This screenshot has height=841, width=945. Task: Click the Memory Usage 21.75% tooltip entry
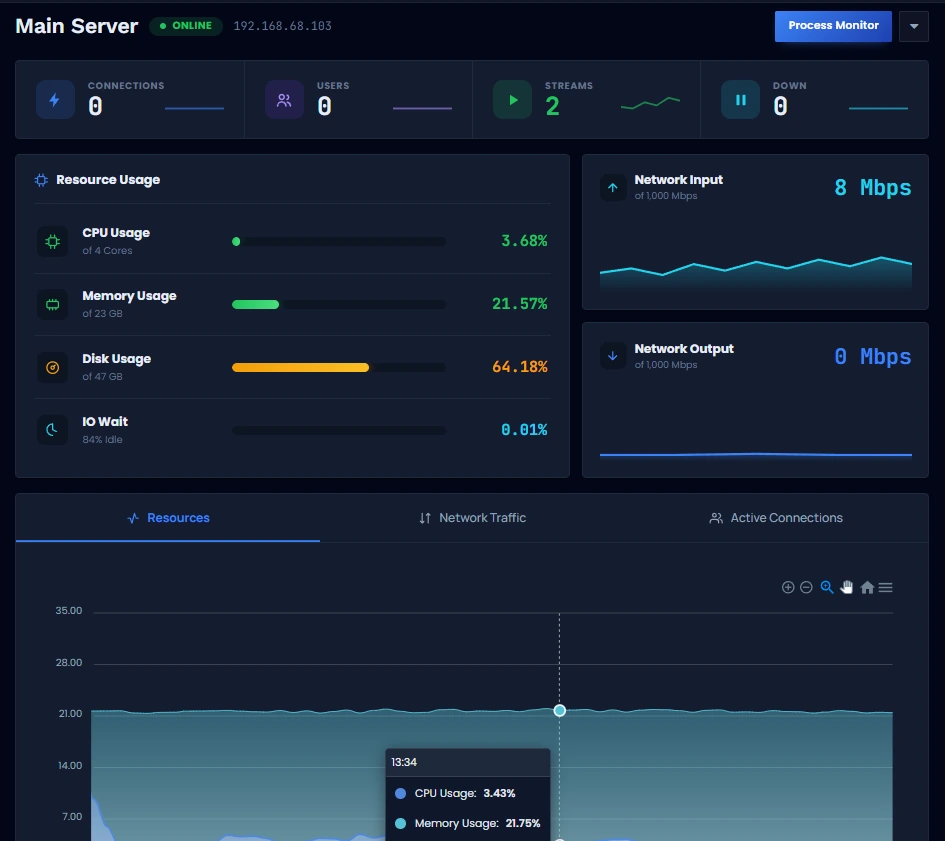tap(468, 824)
